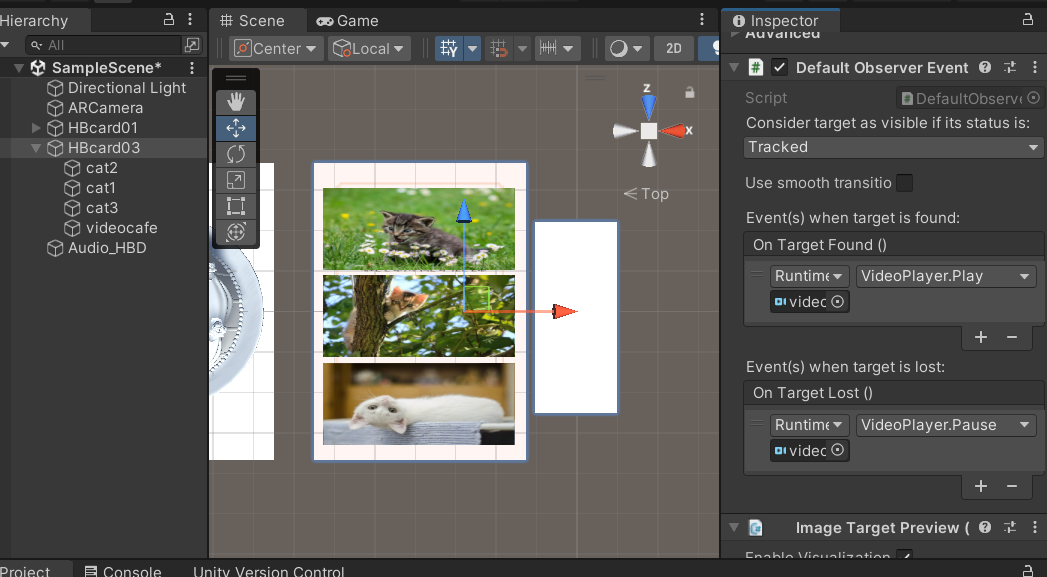Open VideoPlayer.Play function dropdown

coord(946,276)
